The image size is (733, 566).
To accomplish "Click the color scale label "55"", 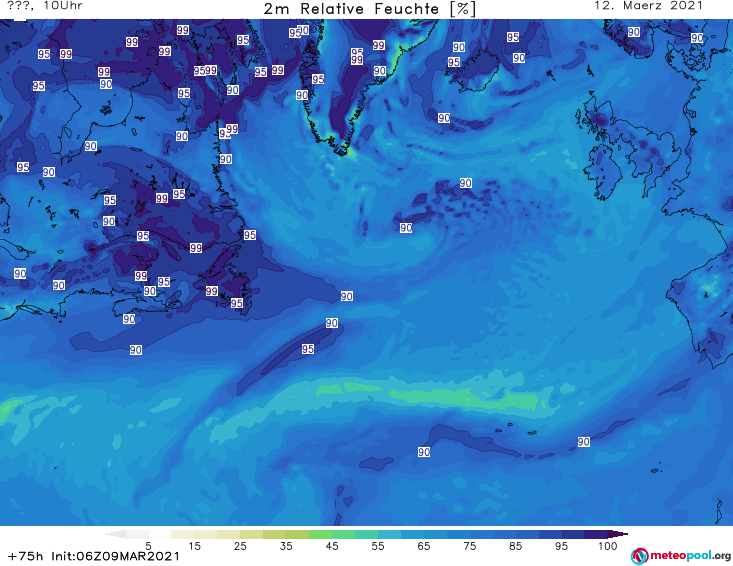I will 378,546.
